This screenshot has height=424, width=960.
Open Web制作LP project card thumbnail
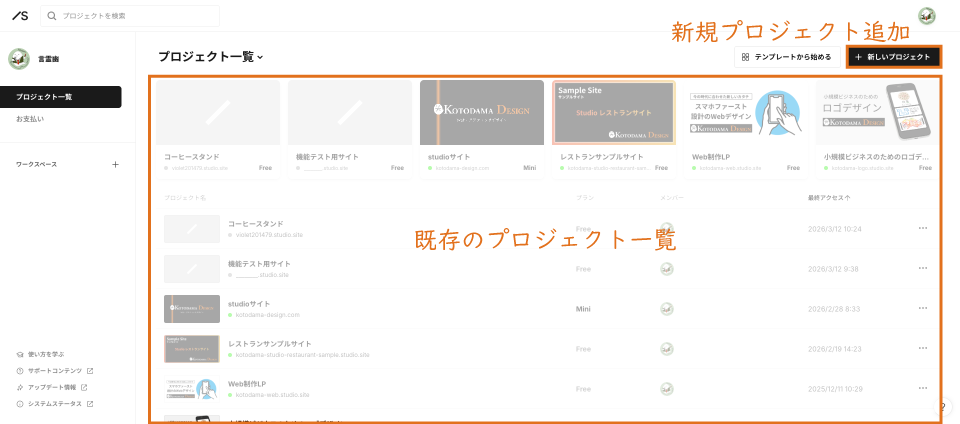746,113
